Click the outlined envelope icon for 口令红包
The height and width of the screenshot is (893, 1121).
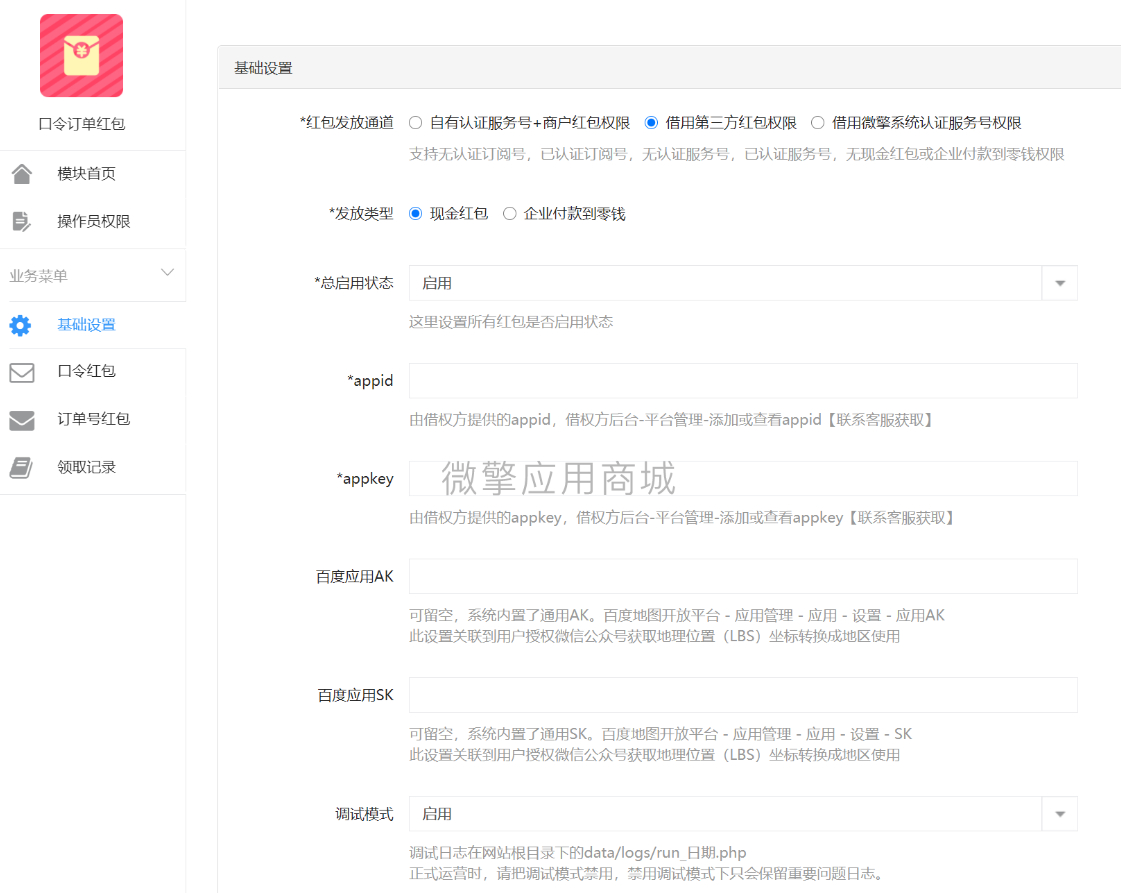21,372
